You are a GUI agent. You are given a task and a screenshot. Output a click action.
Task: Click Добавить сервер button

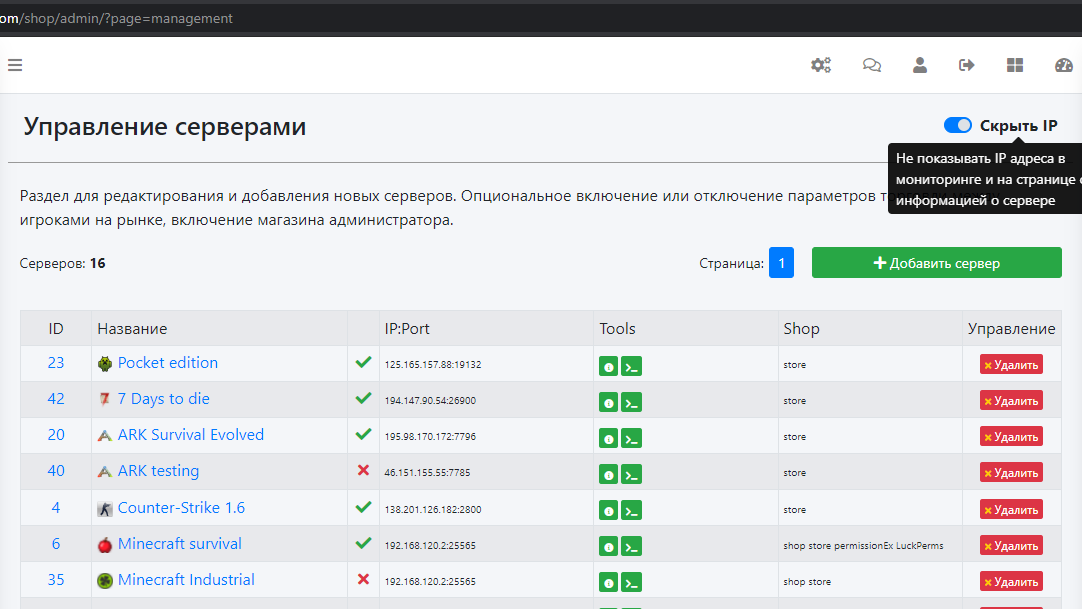[936, 263]
